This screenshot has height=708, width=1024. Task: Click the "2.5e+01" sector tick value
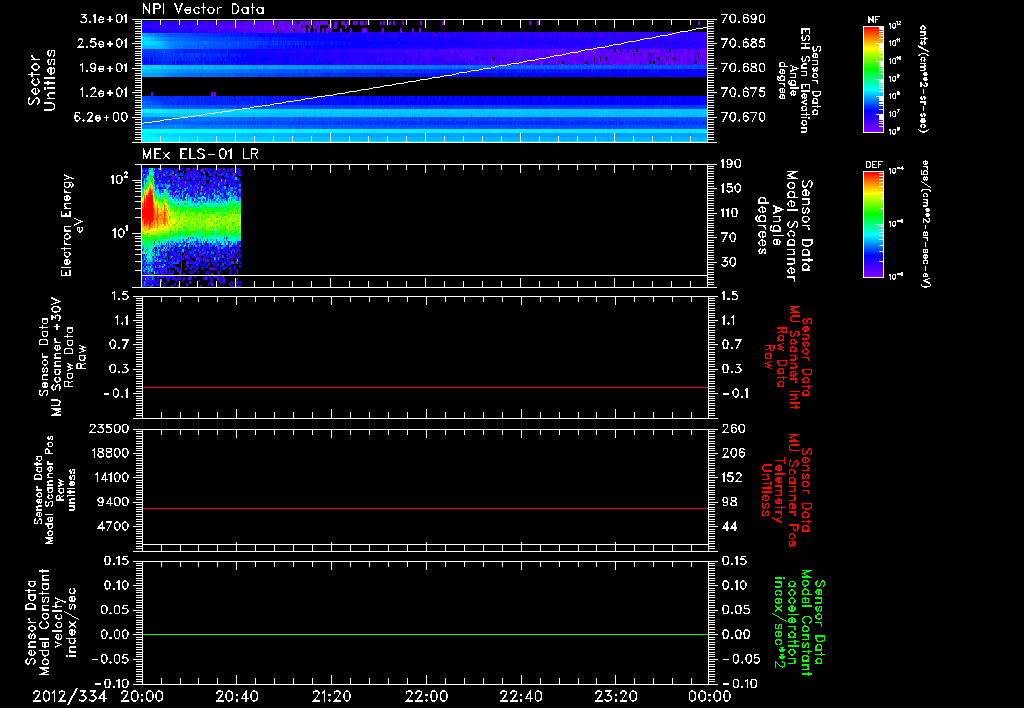point(104,43)
